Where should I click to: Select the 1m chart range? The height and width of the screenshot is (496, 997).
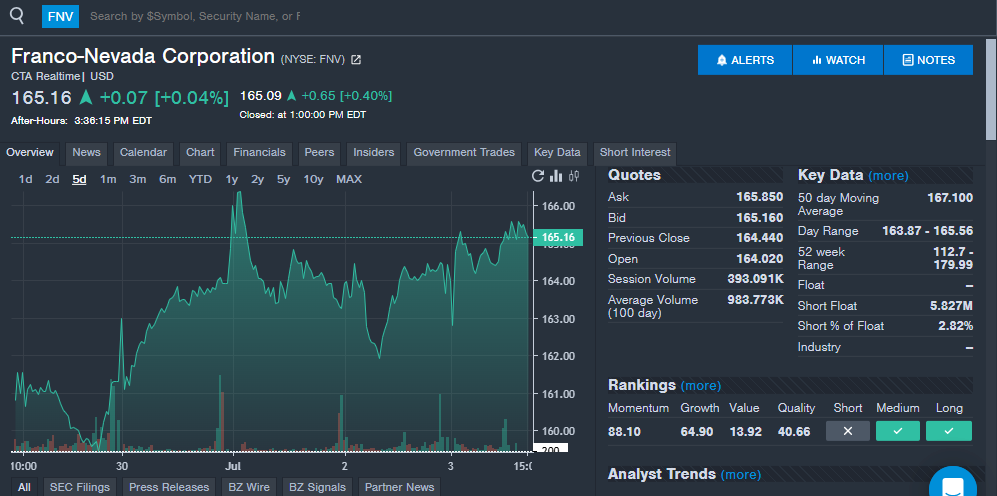point(108,179)
